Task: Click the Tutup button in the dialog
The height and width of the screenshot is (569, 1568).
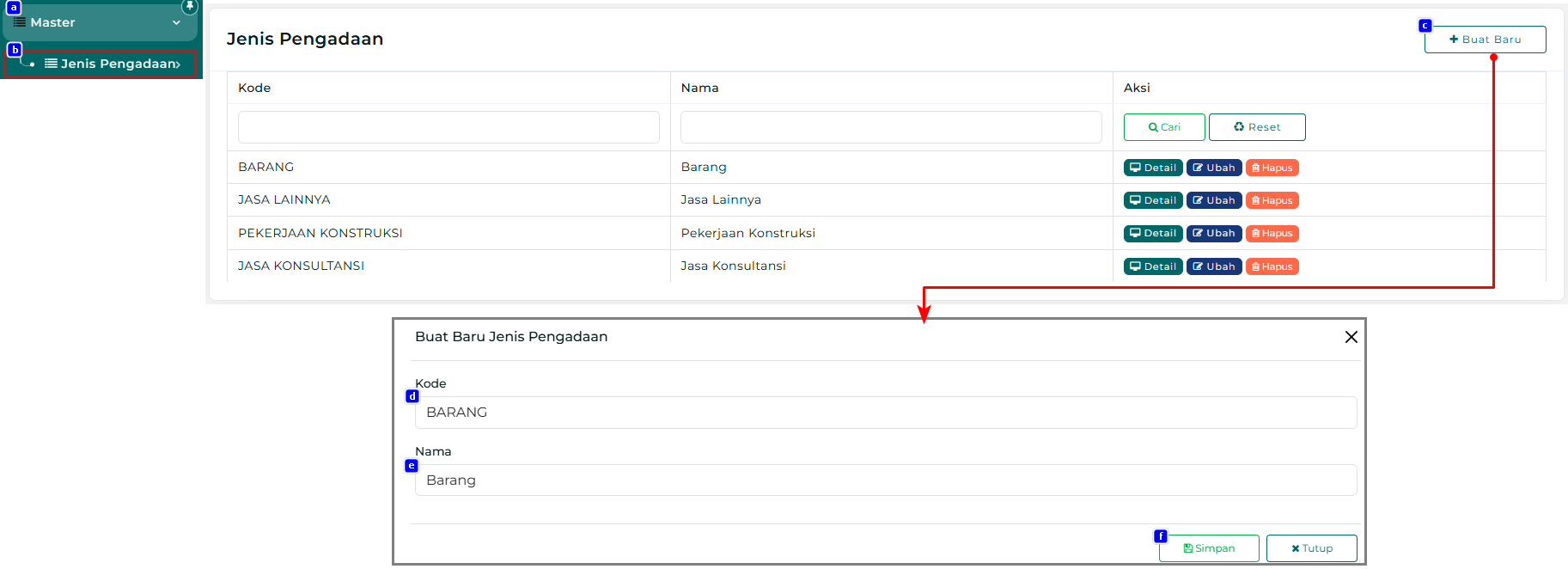Action: pos(1312,548)
